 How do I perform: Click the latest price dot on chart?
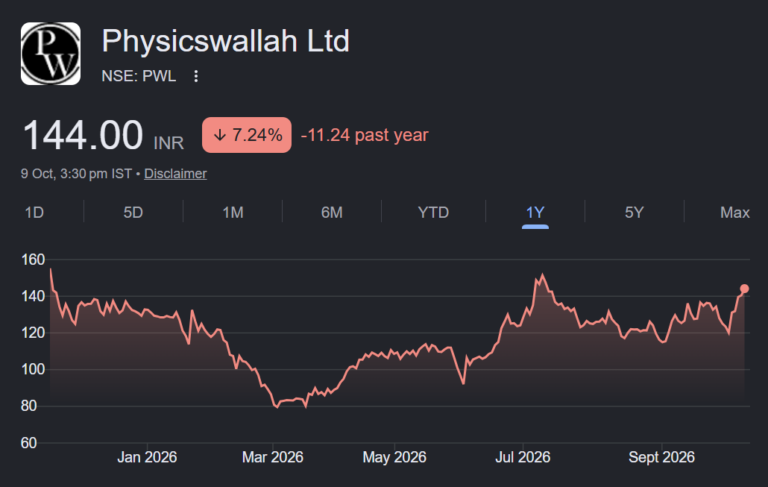(744, 289)
